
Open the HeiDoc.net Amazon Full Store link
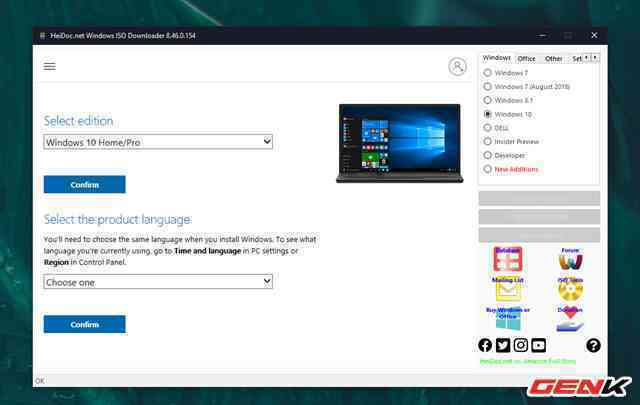click(528, 361)
